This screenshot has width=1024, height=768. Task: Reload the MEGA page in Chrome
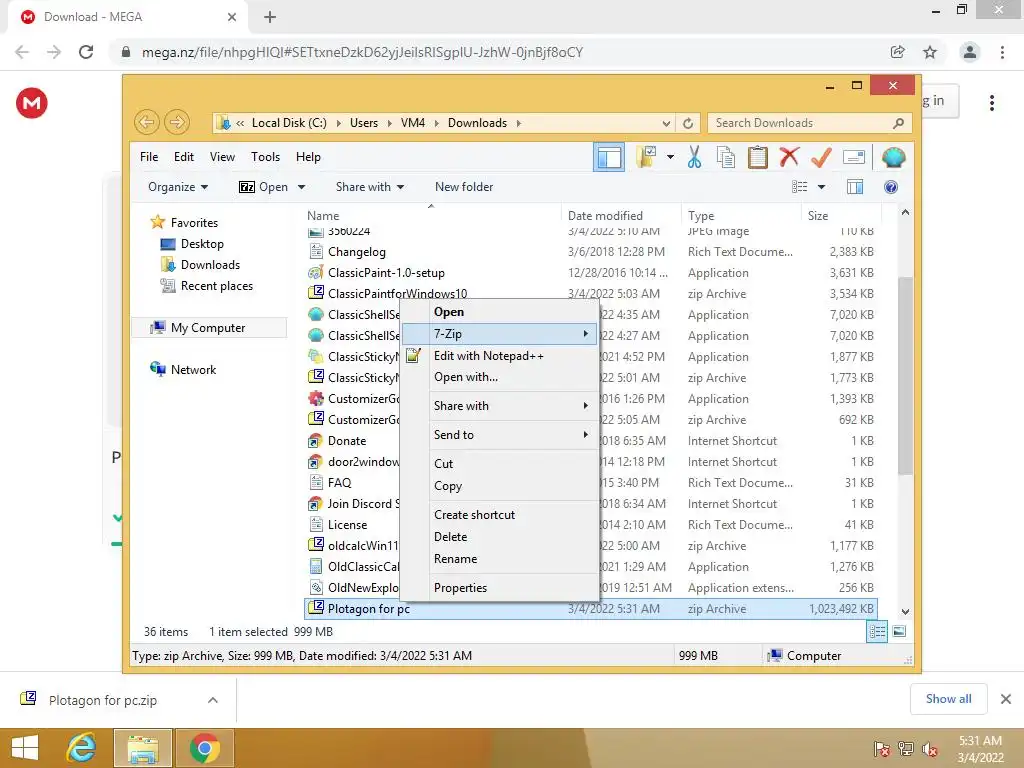(x=86, y=52)
